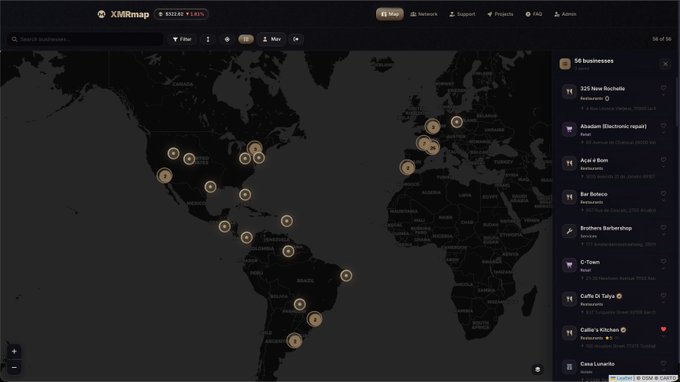Open the Filter dropdown
Screen dimensions: 680x382
click(x=182, y=39)
